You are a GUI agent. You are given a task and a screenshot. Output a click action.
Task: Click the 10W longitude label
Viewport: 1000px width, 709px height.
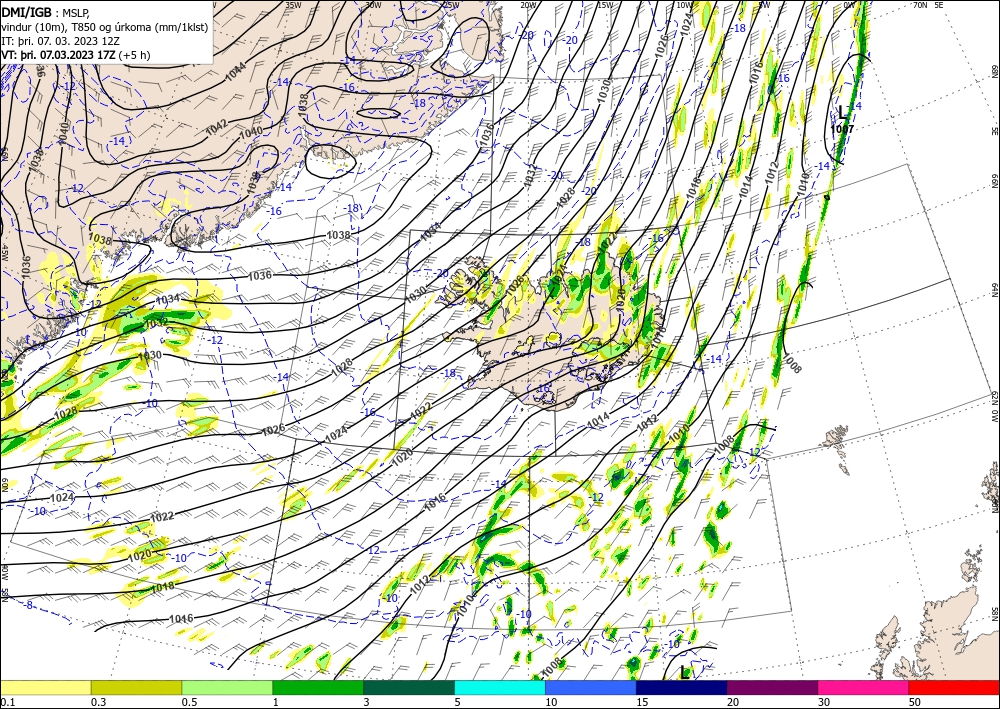point(684,4)
